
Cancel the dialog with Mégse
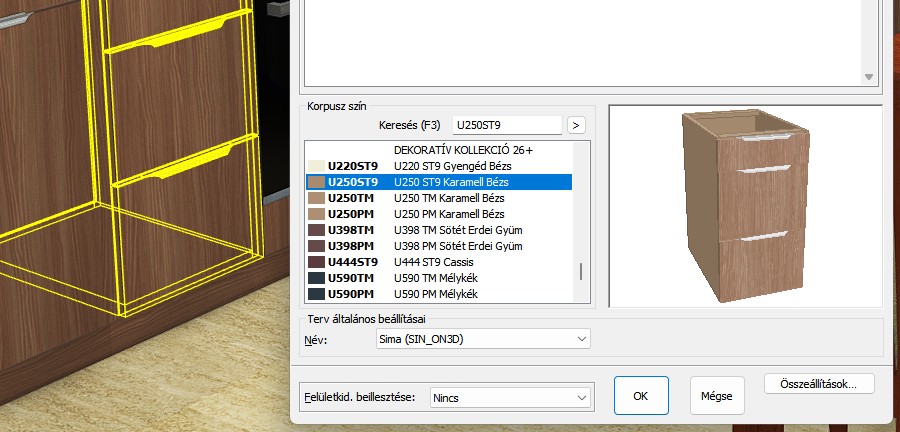click(717, 396)
